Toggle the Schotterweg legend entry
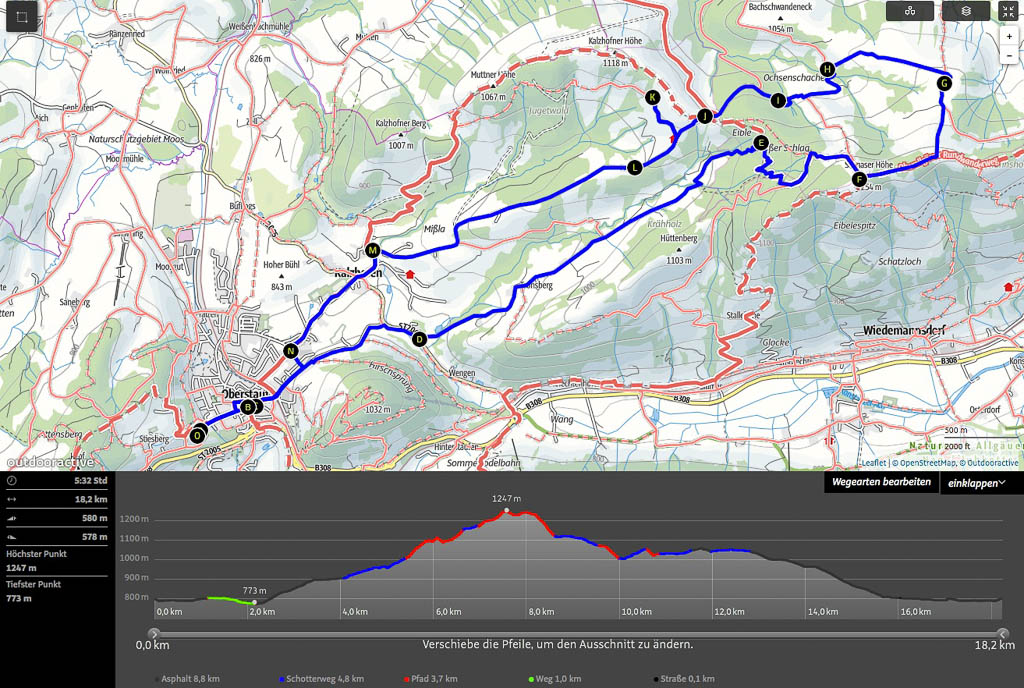 (x=322, y=679)
